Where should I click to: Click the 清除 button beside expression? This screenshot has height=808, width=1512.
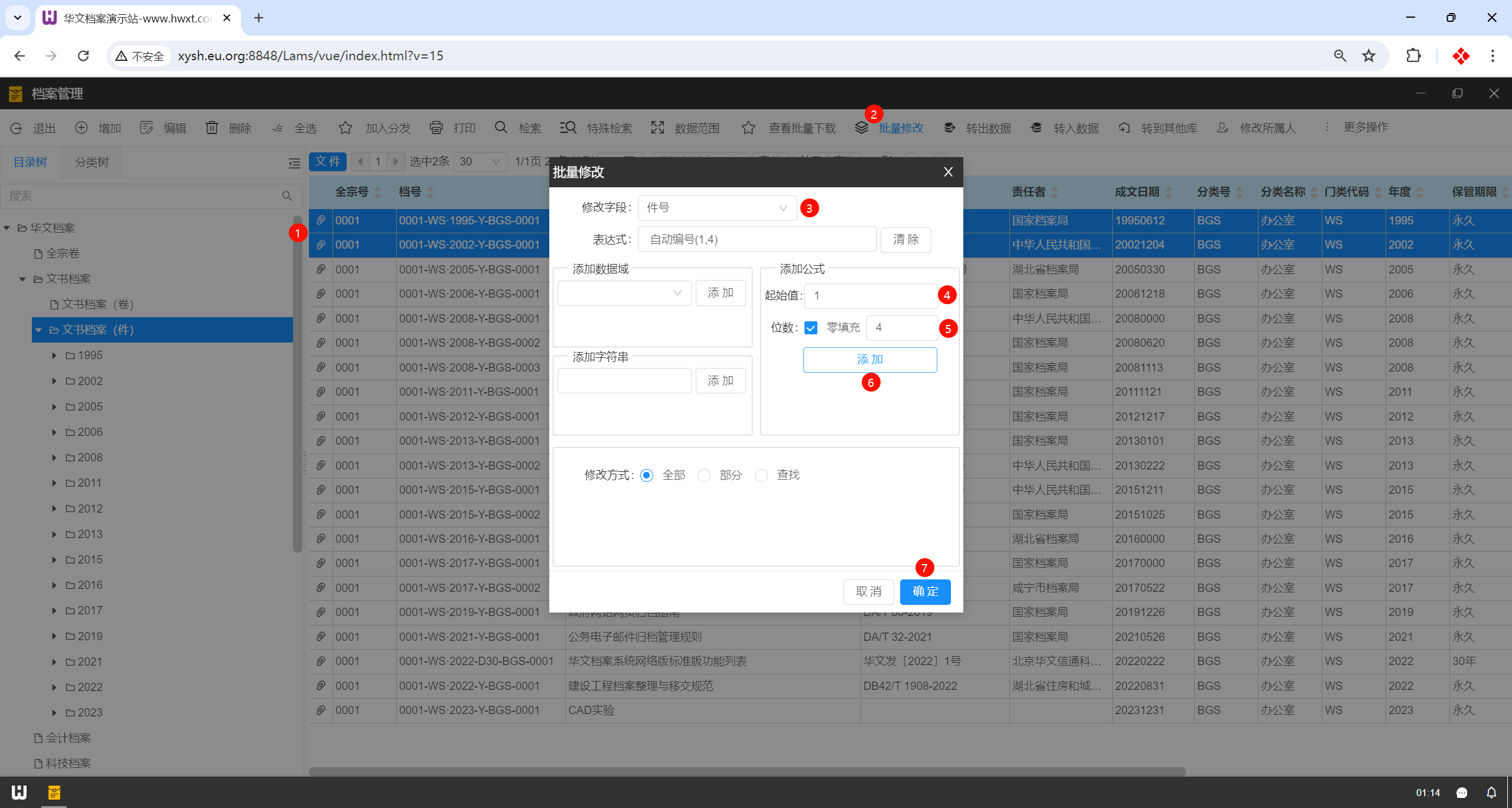pyautogui.click(x=905, y=240)
